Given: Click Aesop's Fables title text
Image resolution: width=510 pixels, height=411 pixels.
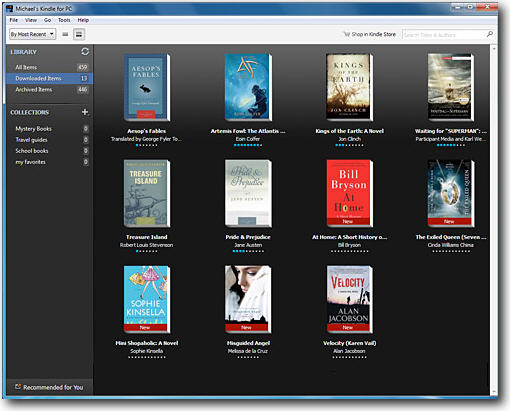Looking at the screenshot, I should coord(147,131).
